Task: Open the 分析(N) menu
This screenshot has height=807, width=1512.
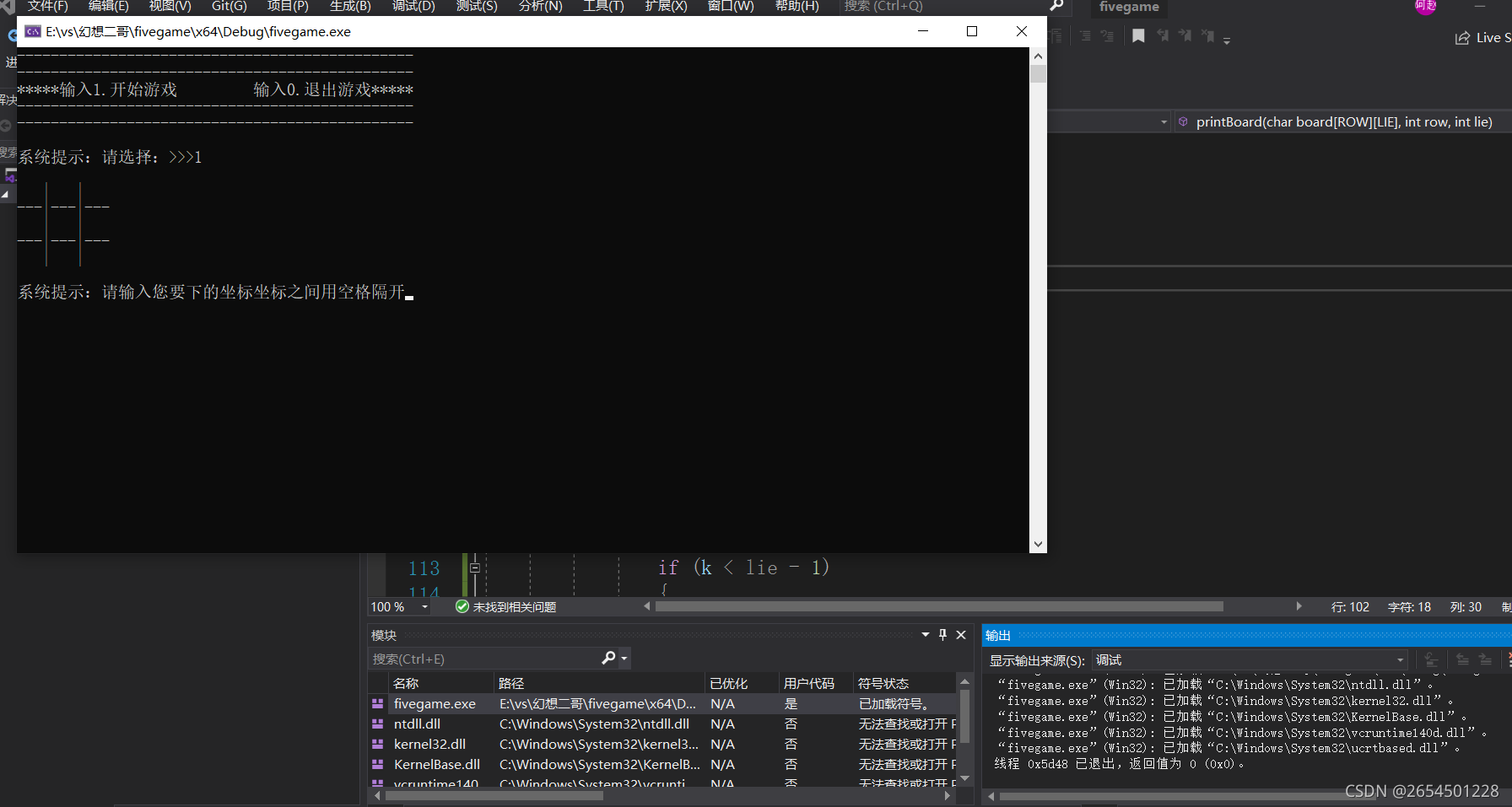Action: click(x=540, y=6)
